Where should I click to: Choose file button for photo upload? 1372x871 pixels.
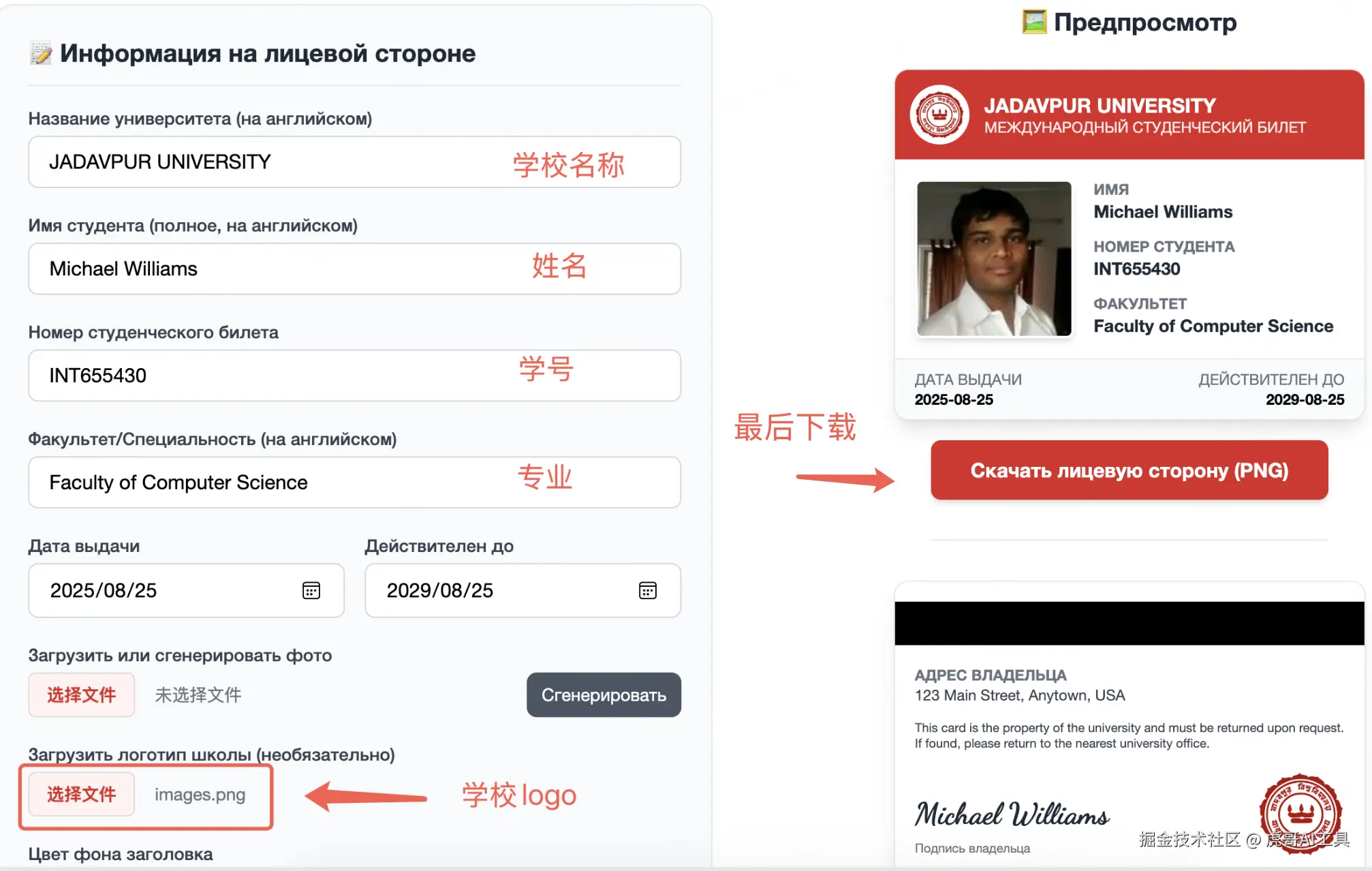[x=81, y=694]
